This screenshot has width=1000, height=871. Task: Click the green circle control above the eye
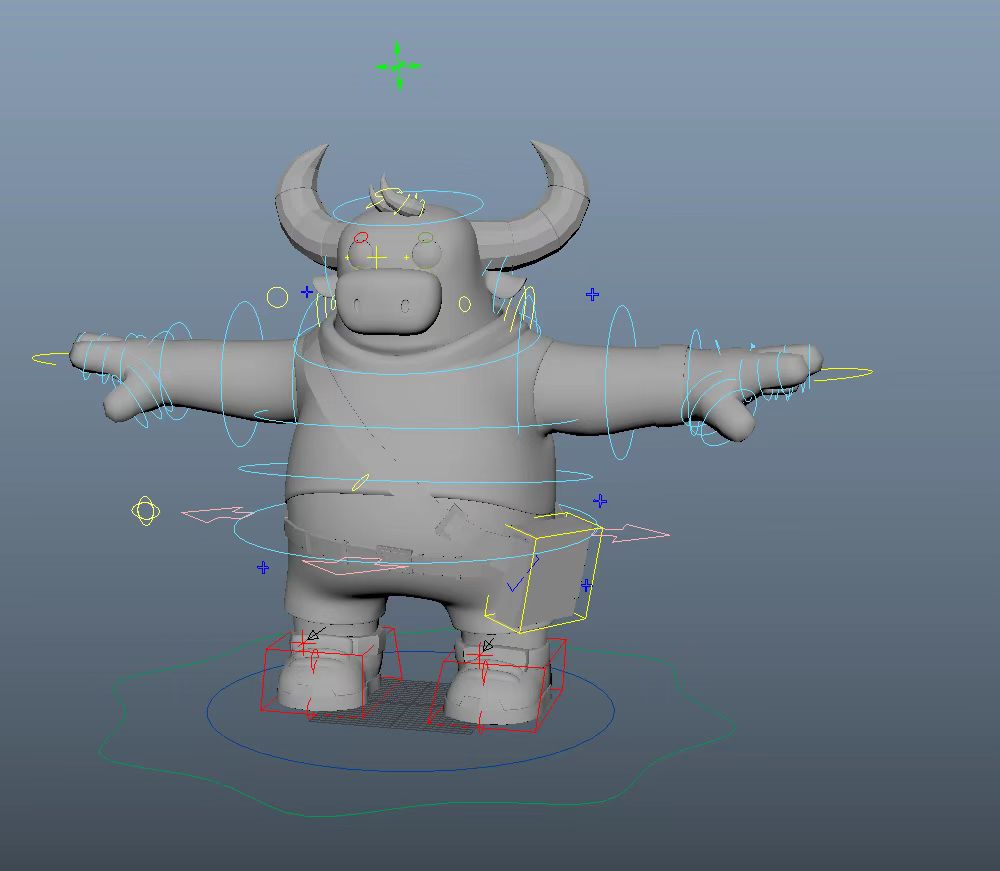pos(425,238)
